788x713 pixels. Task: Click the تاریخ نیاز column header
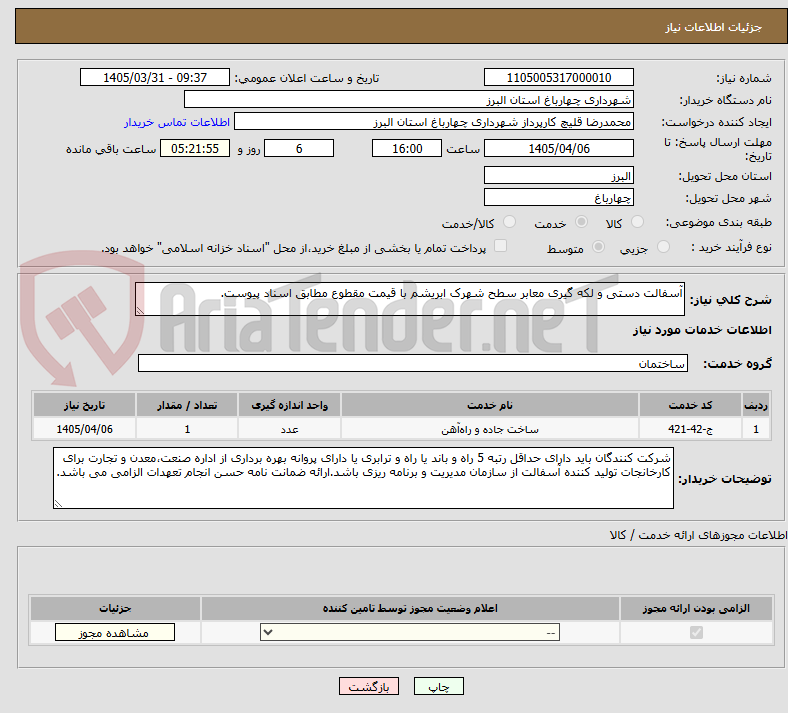[x=84, y=405]
